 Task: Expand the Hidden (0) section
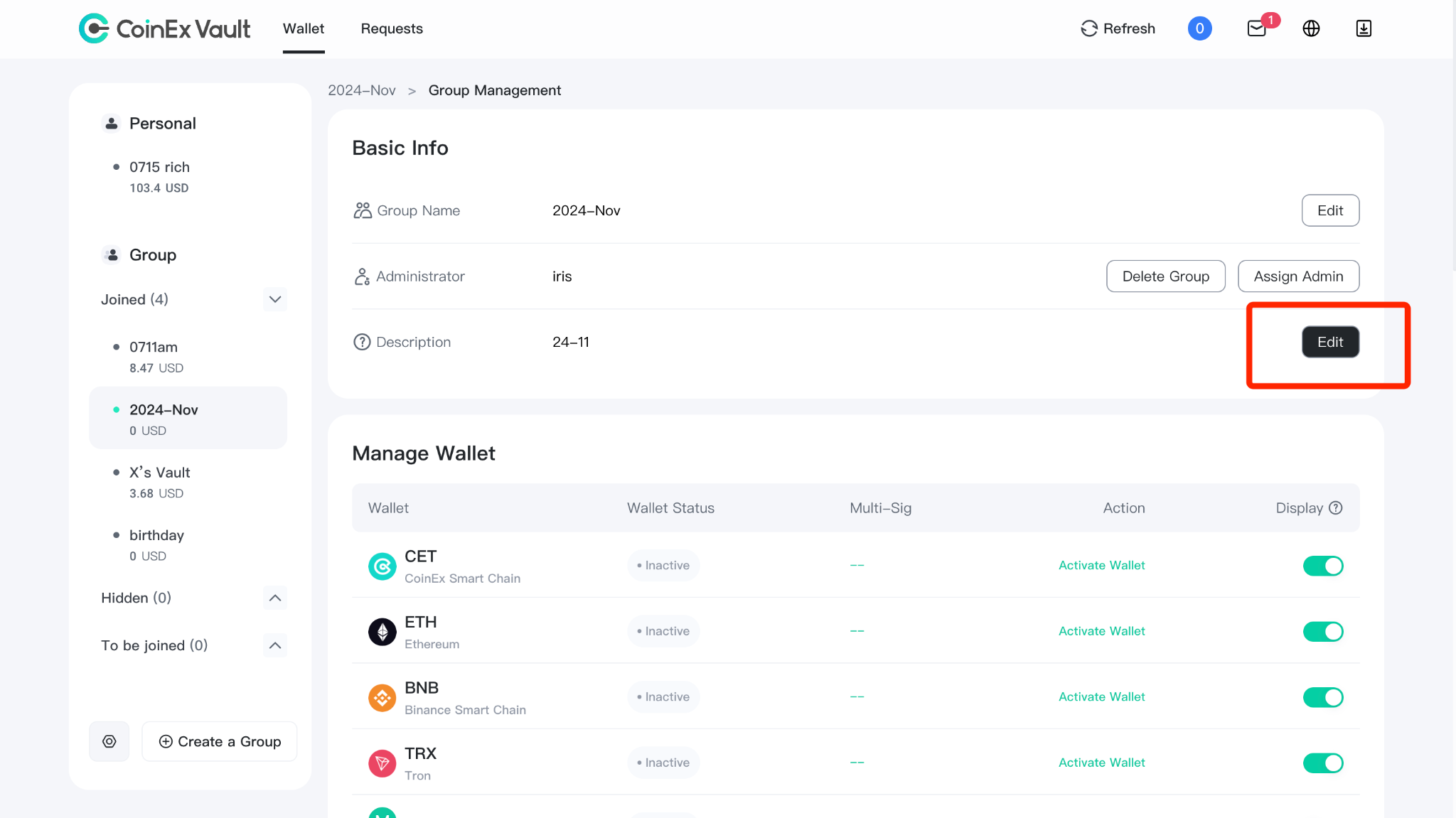pos(275,598)
